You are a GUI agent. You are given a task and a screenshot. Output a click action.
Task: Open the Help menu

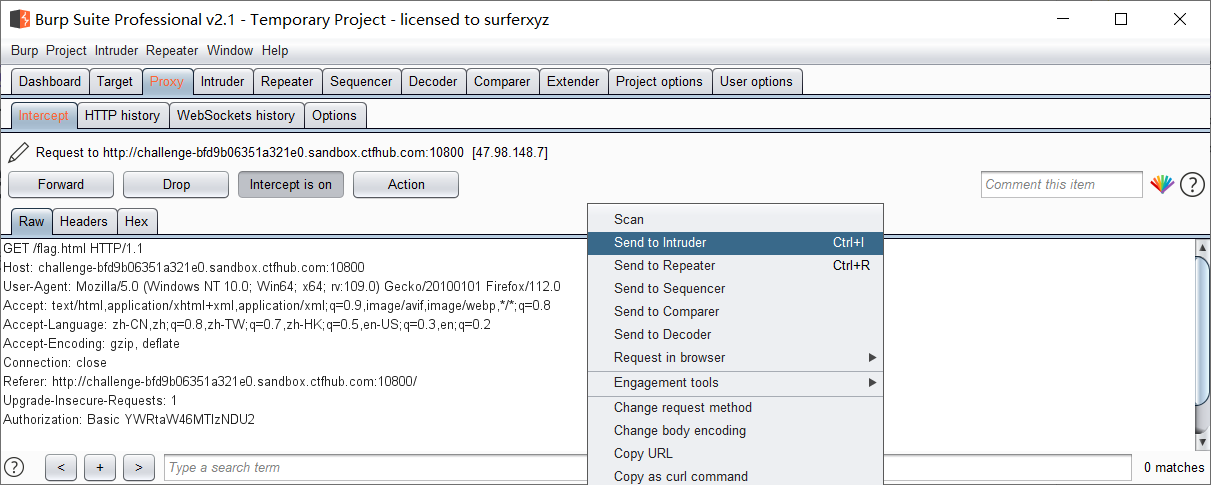click(275, 50)
